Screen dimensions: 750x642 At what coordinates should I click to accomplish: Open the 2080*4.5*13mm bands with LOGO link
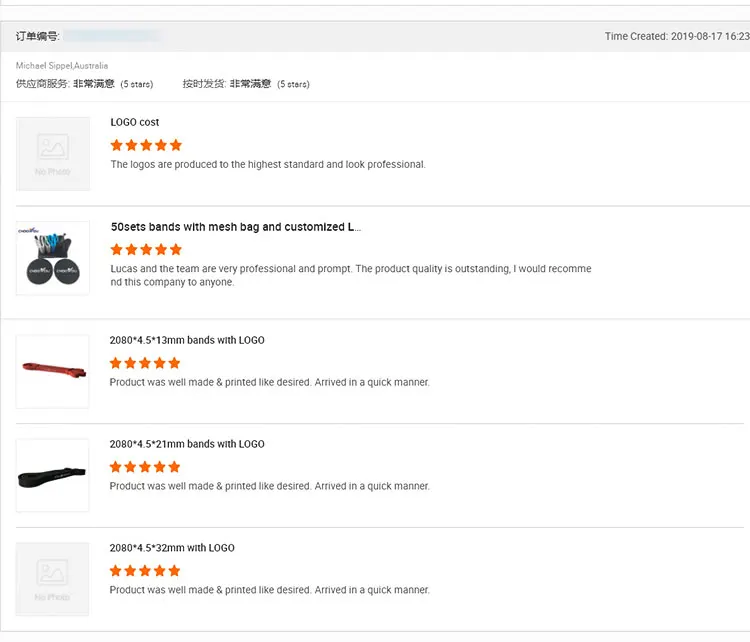coord(187,340)
